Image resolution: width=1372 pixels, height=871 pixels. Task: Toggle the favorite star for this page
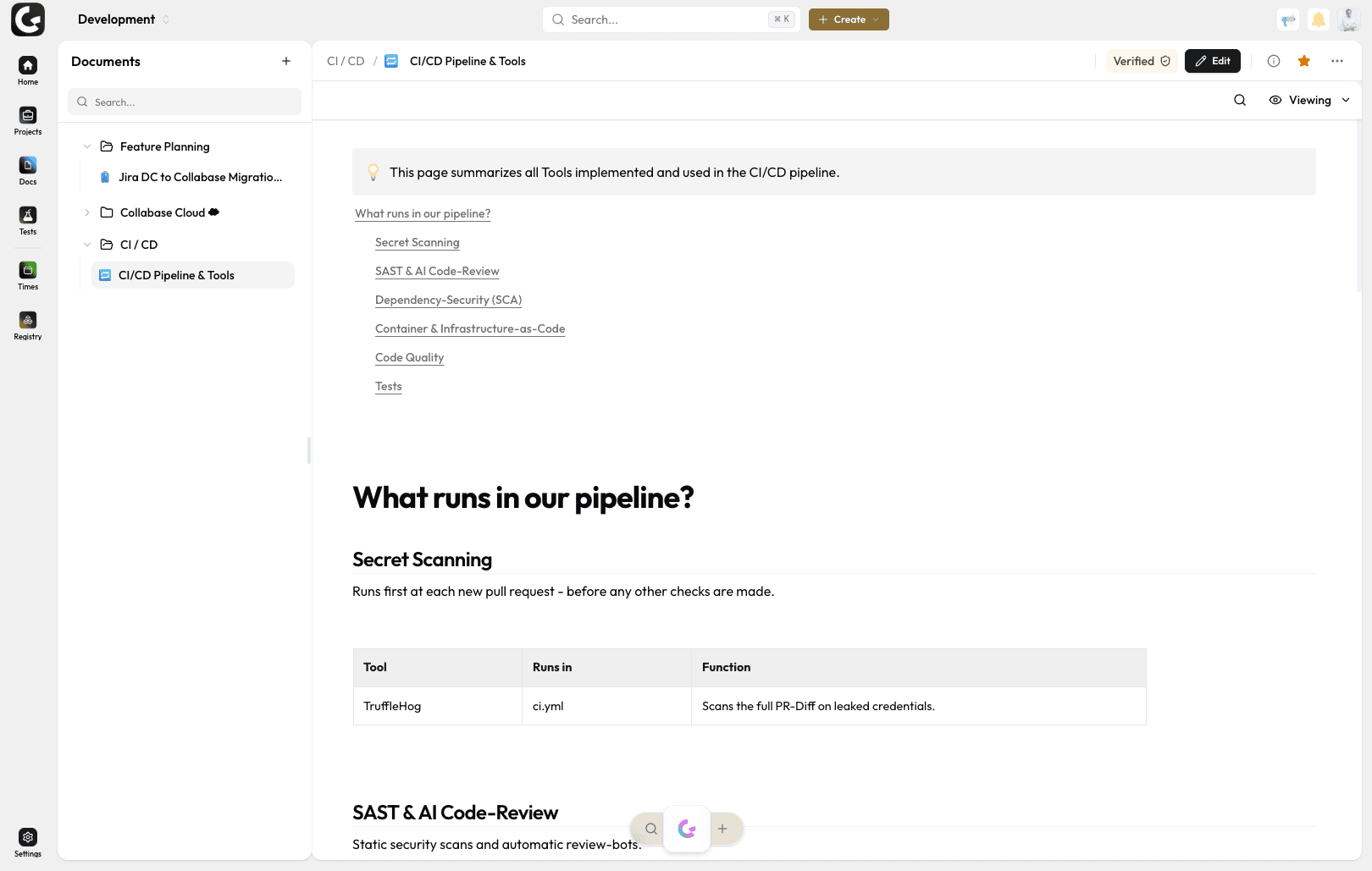pos(1304,61)
